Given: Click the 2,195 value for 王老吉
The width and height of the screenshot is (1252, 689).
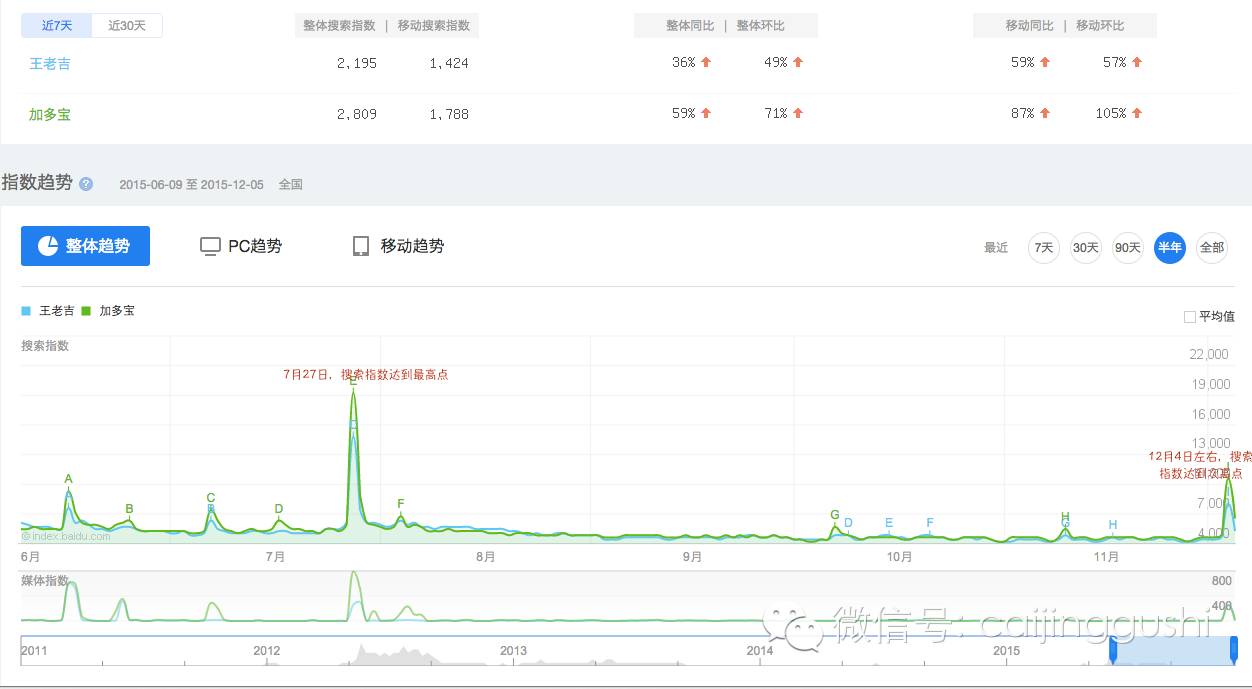Looking at the screenshot, I should [x=357, y=63].
